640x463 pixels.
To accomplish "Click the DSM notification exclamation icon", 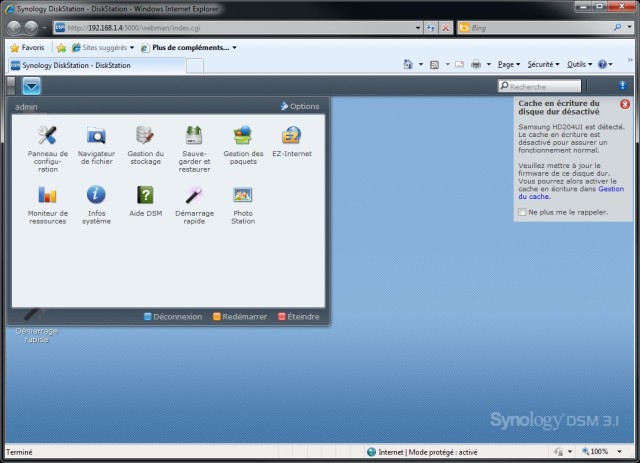I will tap(622, 85).
